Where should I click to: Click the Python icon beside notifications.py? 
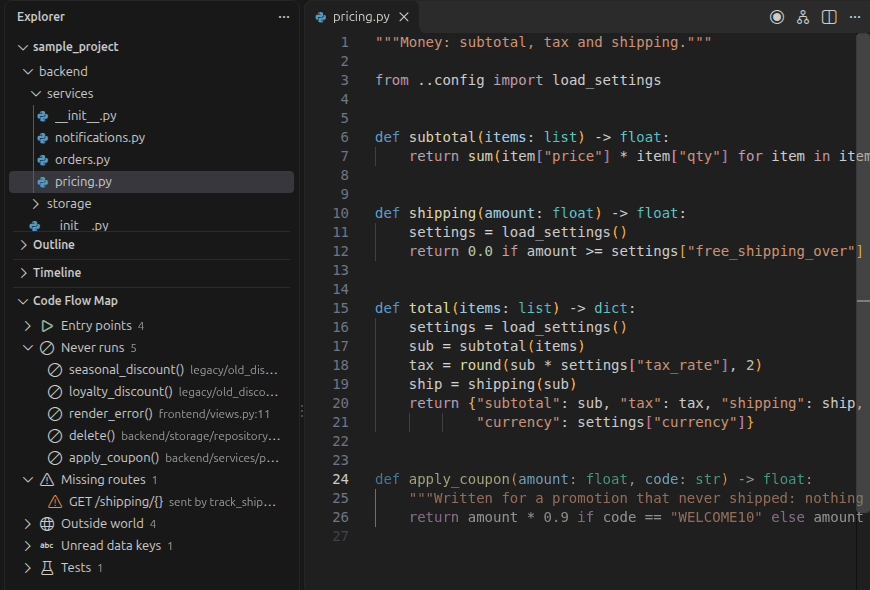[x=43, y=138]
